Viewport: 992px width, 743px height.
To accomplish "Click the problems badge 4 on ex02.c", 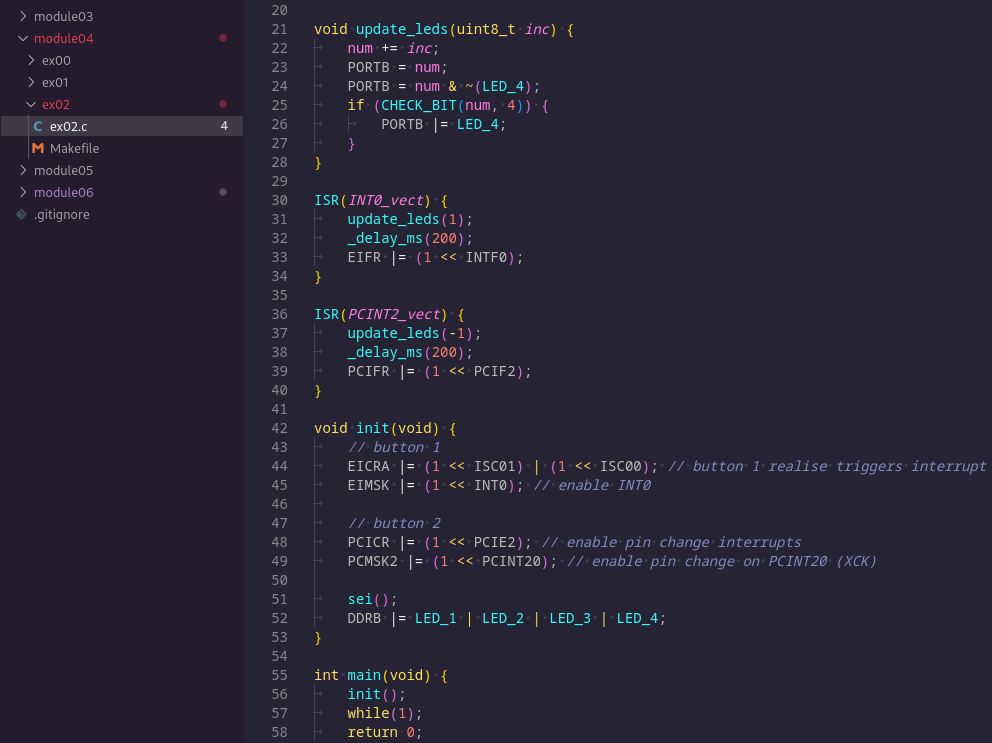I will (224, 126).
